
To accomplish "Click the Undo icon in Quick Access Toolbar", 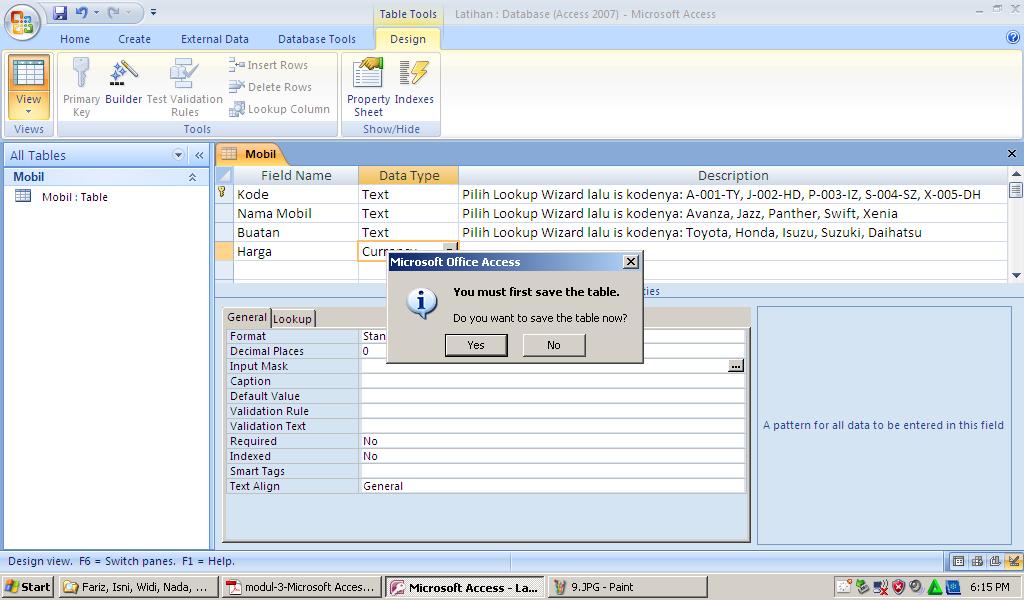I will pyautogui.click(x=82, y=12).
